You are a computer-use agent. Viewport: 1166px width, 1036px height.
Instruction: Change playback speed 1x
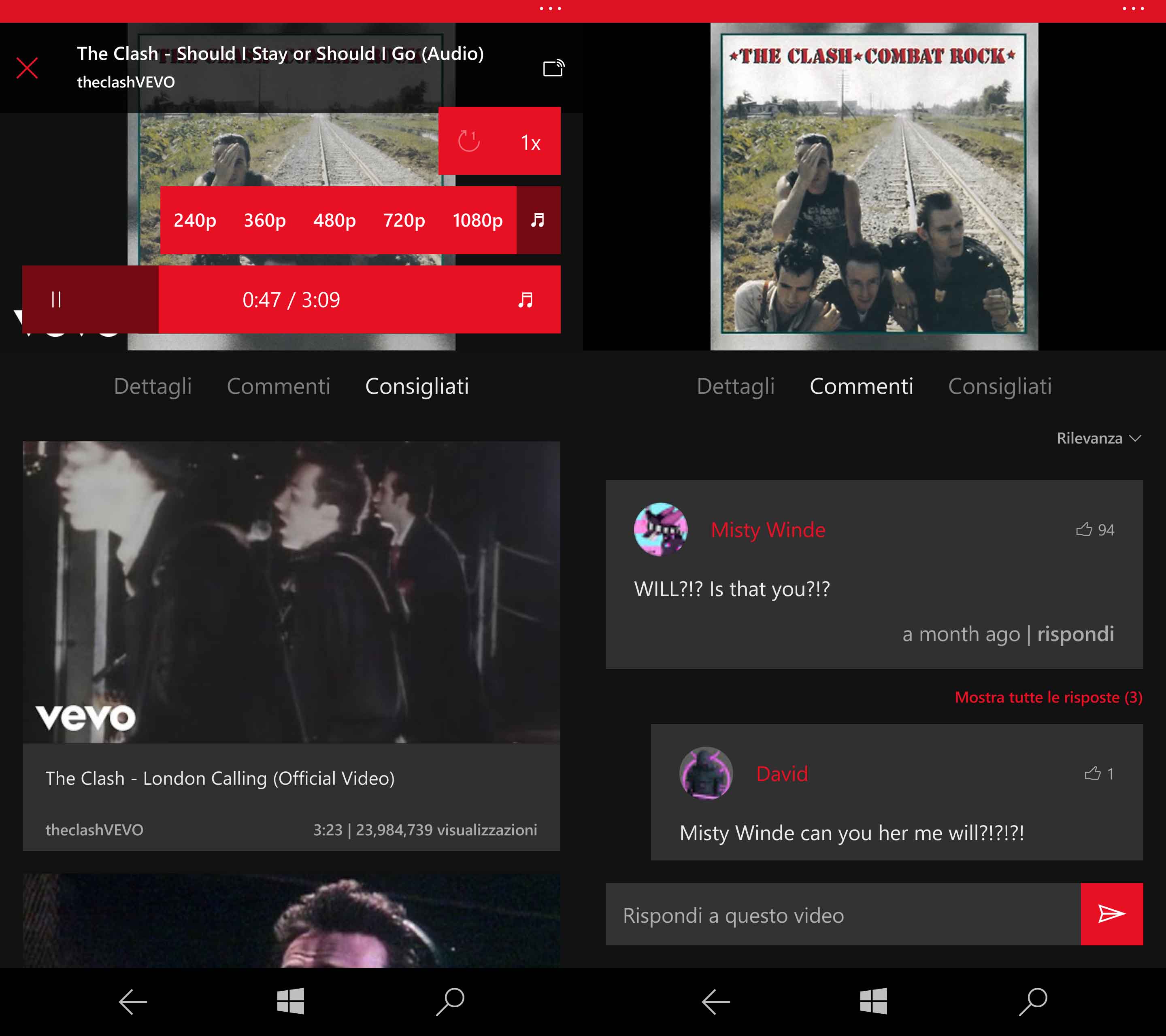tap(530, 142)
